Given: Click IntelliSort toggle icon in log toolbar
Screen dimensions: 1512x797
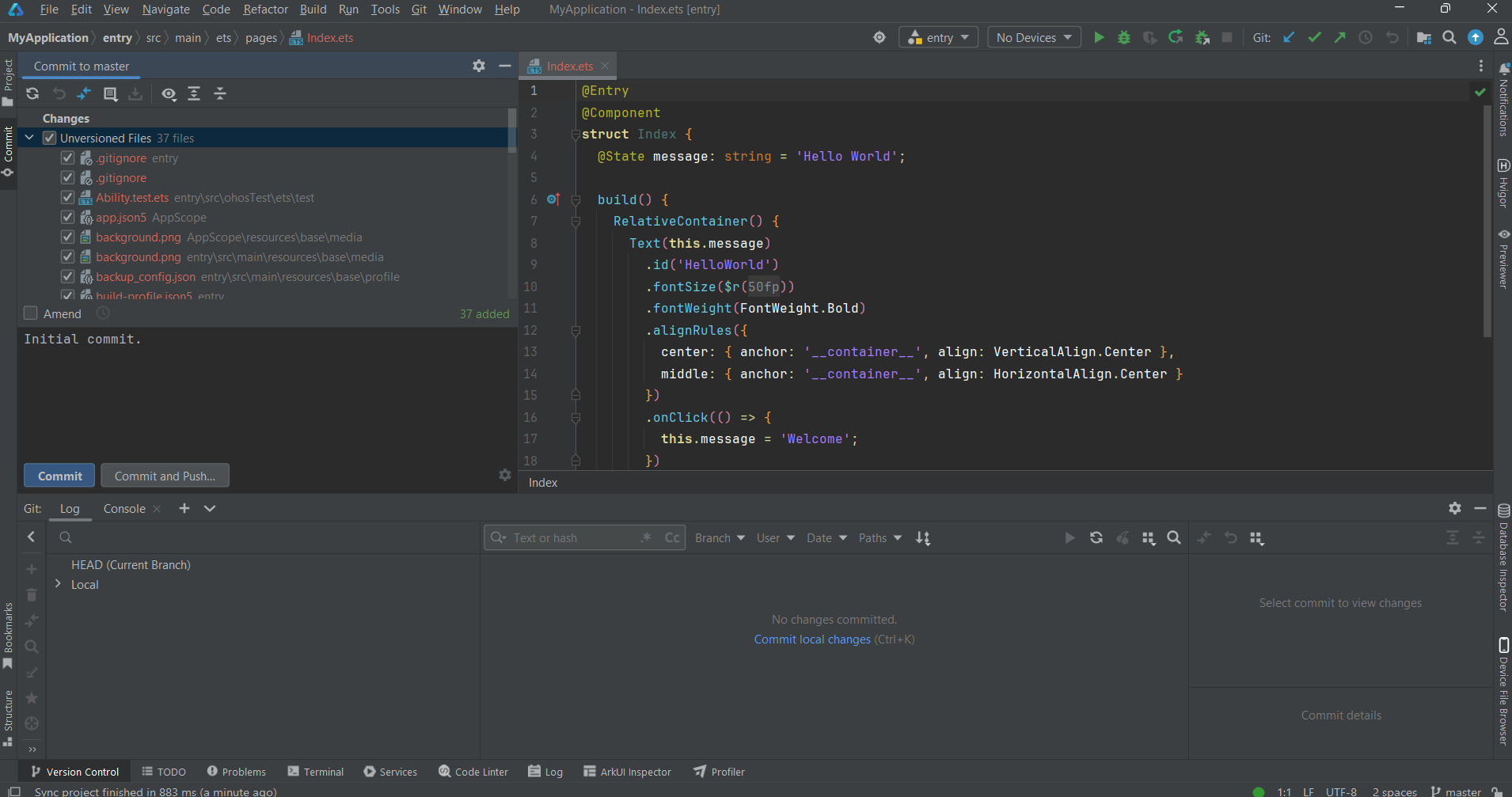Looking at the screenshot, I should pos(923,537).
